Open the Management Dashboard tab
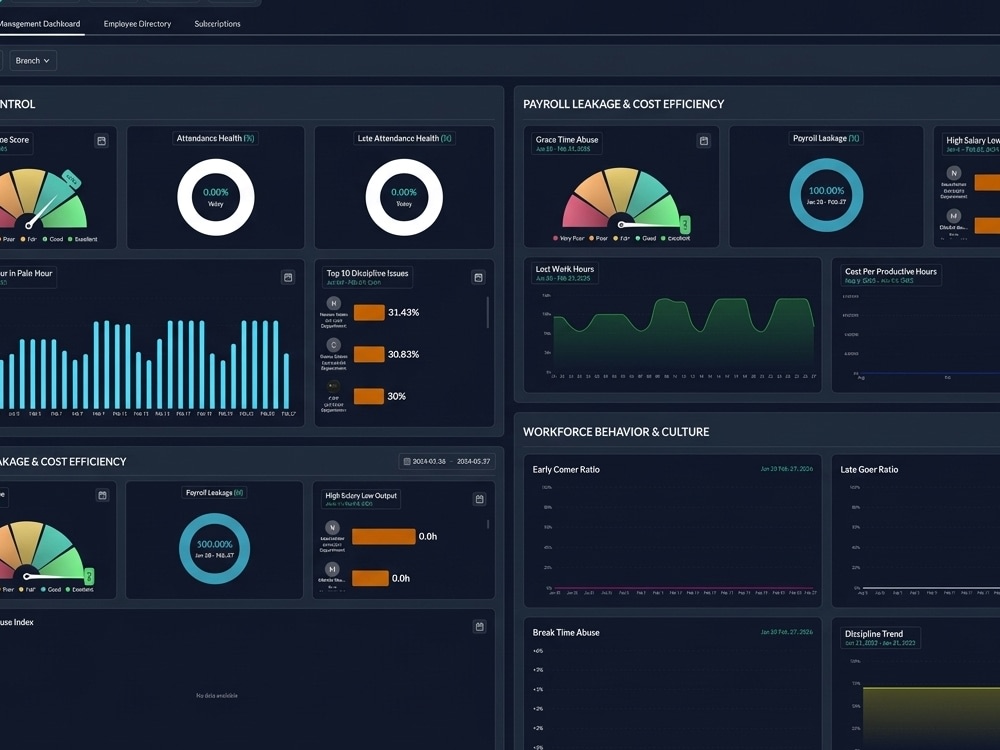1000x750 pixels. pos(40,24)
